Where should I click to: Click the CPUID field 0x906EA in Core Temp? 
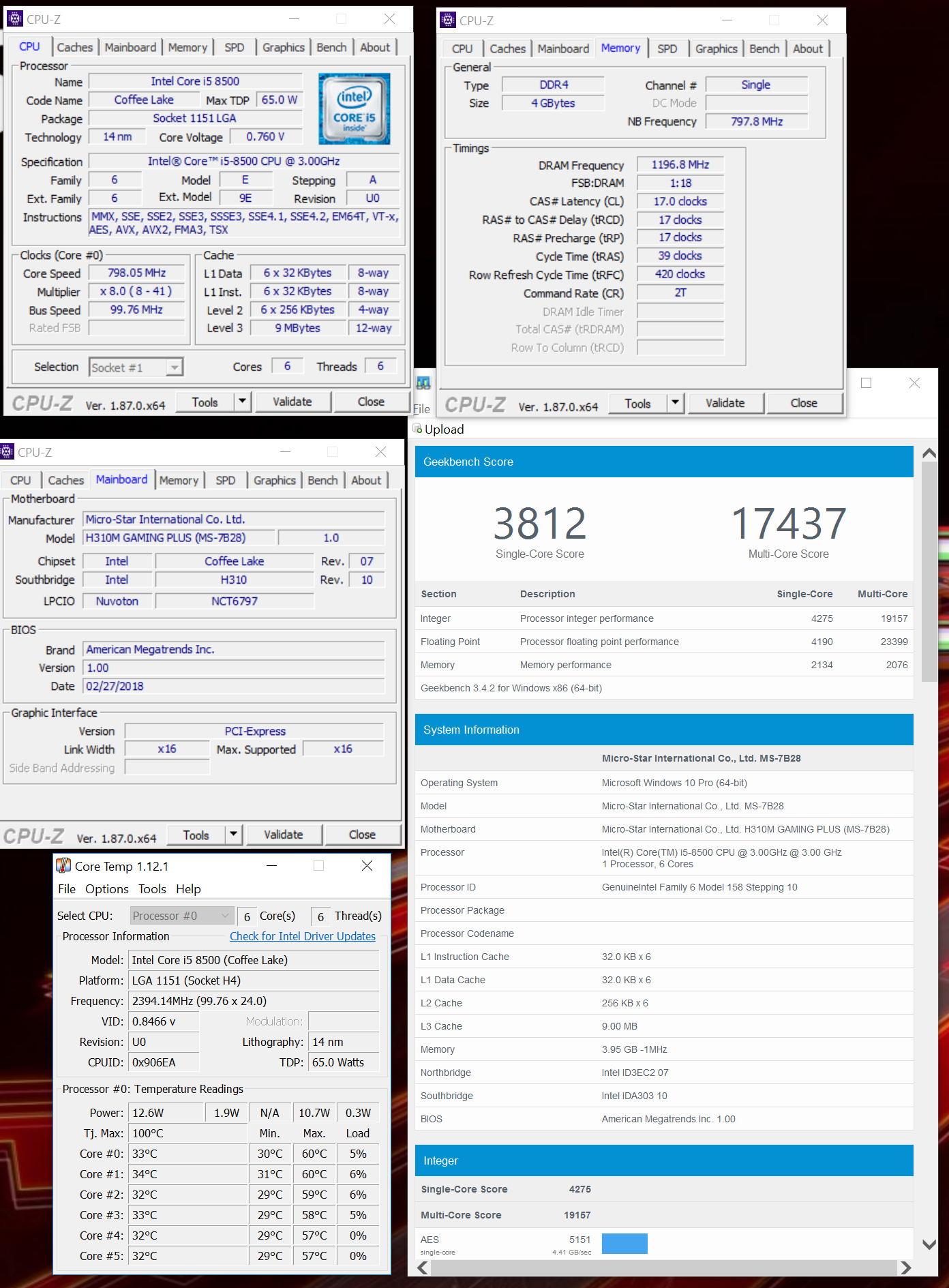[164, 1062]
